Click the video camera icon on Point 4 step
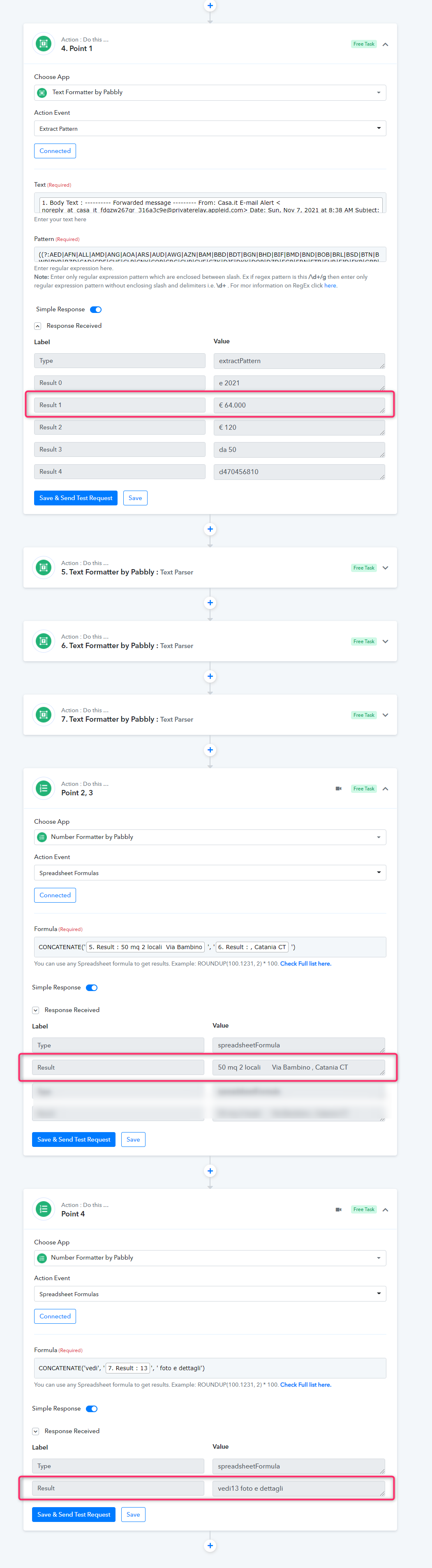 338,1209
